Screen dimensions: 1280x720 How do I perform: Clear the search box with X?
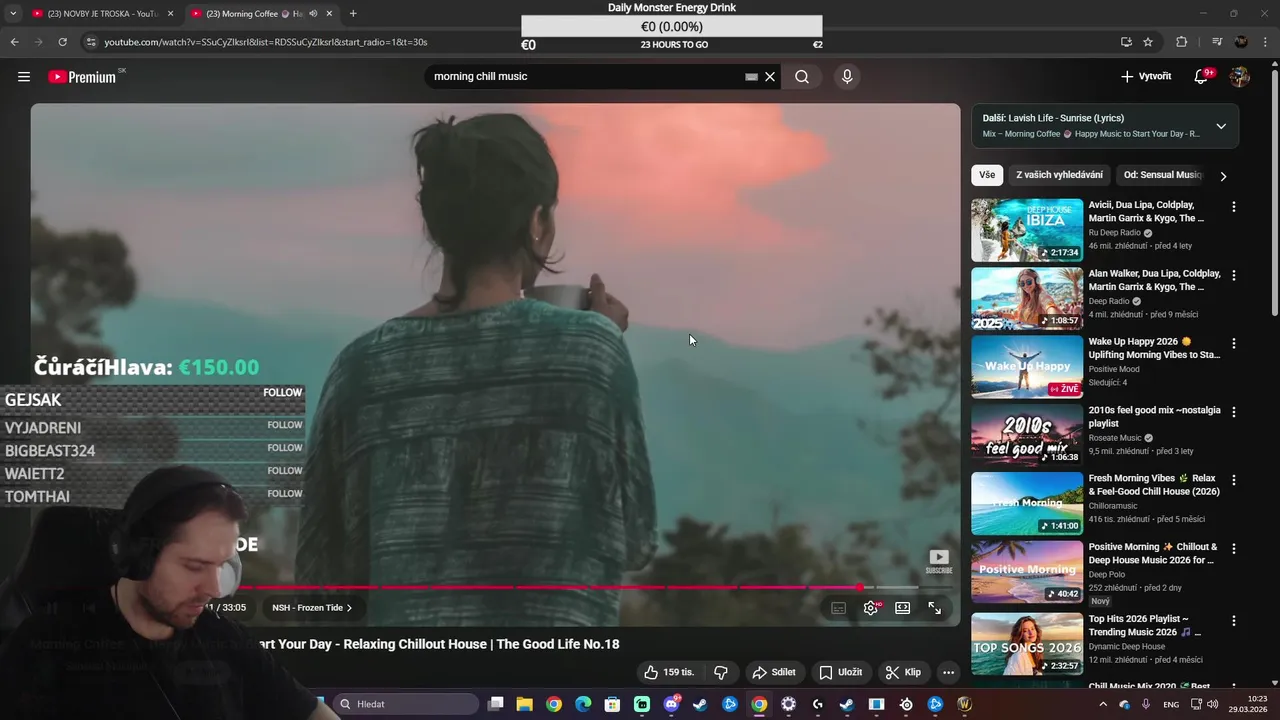[x=770, y=76]
